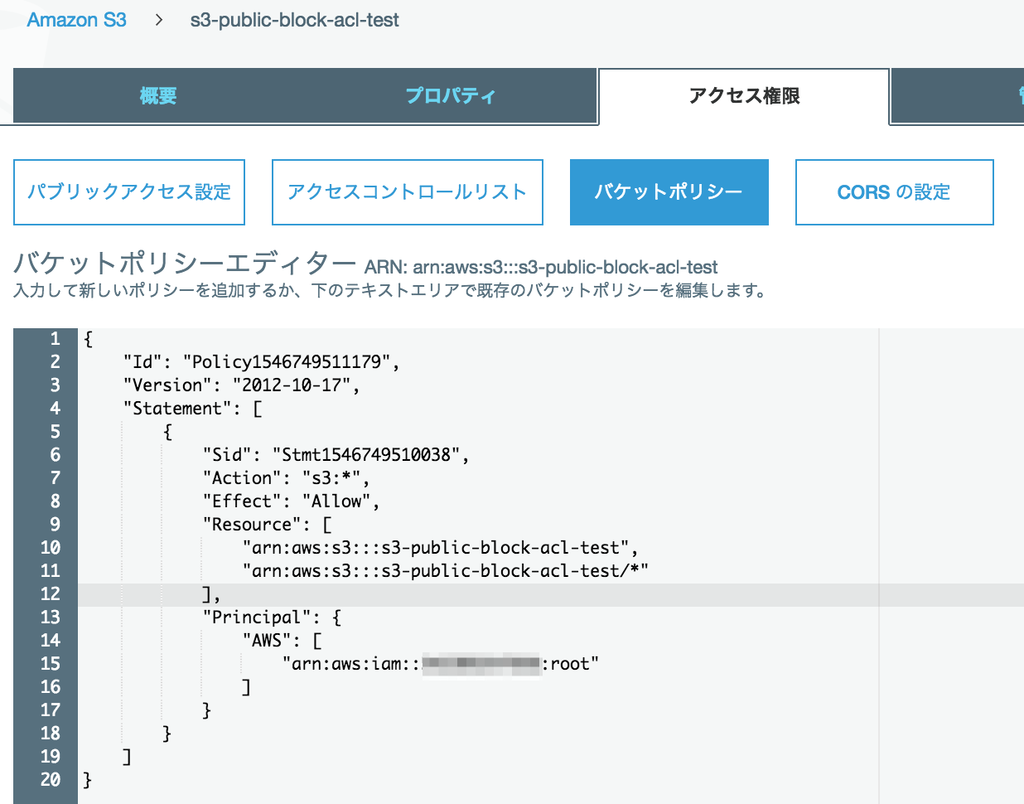Open the CORS の設定 section

point(893,191)
